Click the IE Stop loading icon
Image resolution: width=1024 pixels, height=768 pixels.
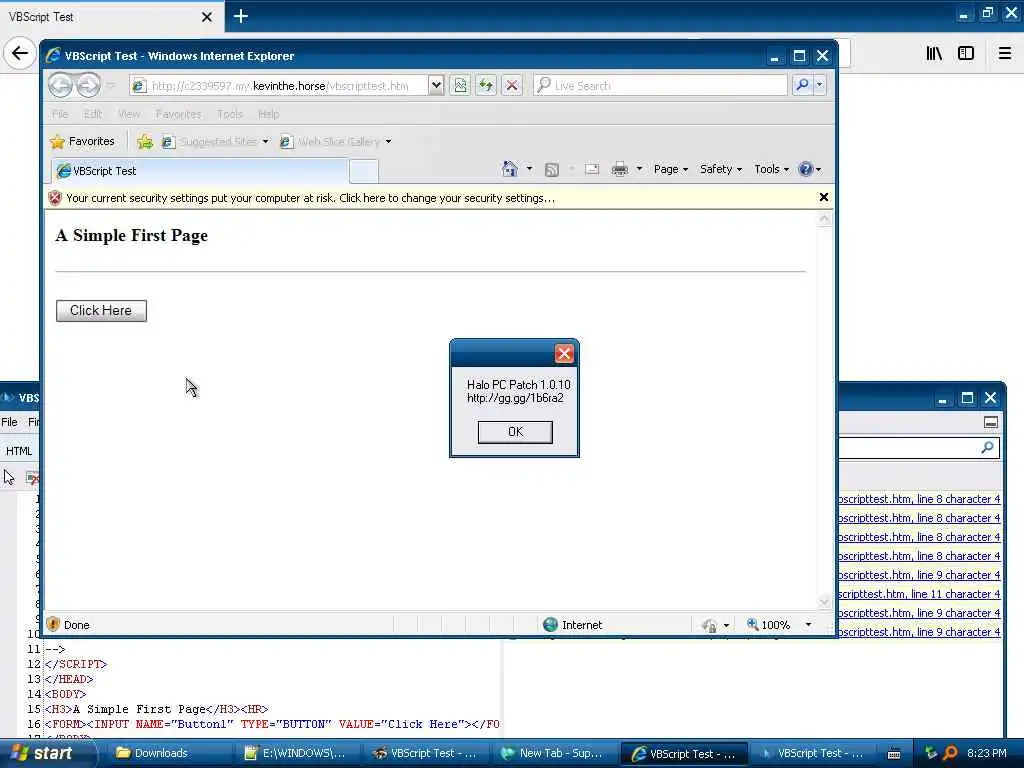[512, 86]
